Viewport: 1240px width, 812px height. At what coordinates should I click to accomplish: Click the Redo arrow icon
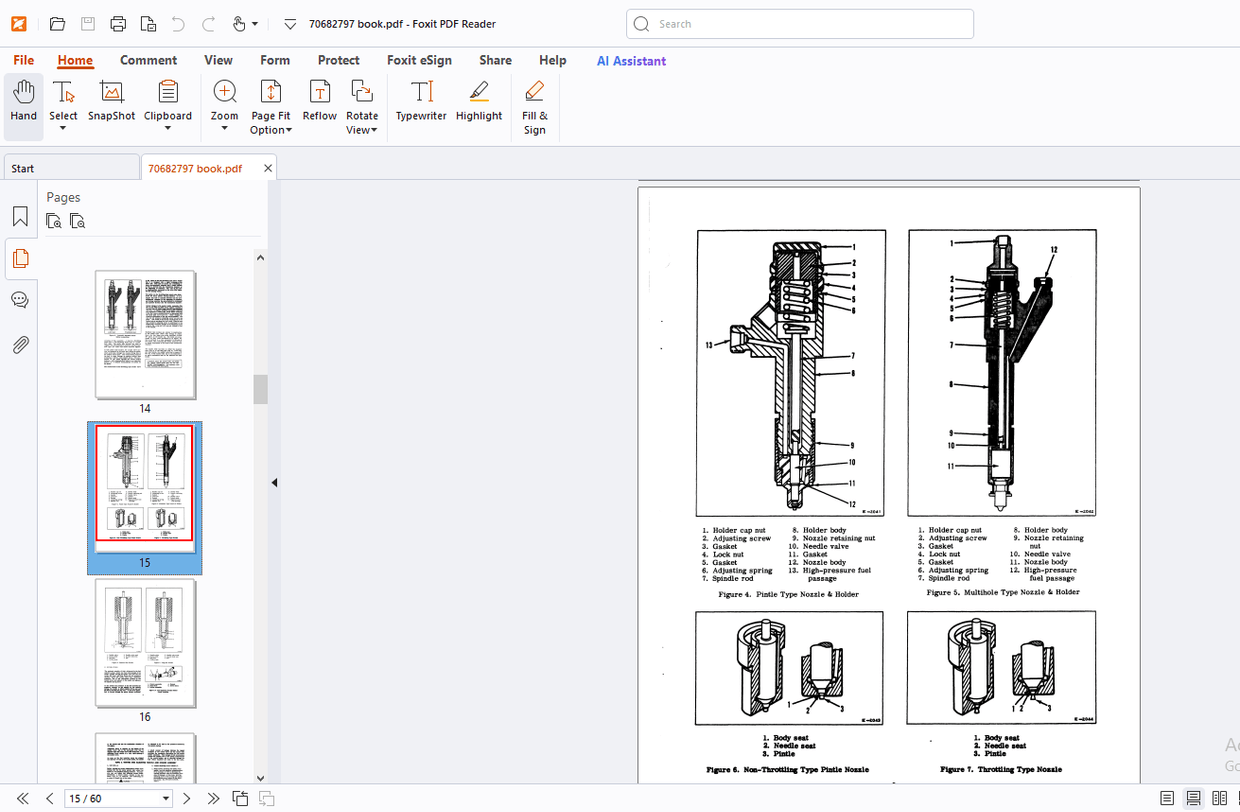(x=208, y=24)
